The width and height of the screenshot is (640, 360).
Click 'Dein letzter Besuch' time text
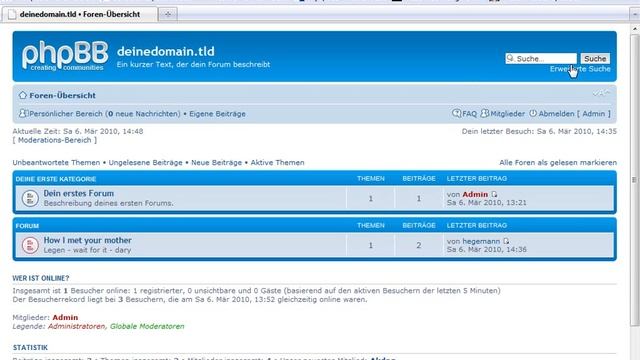(539, 131)
